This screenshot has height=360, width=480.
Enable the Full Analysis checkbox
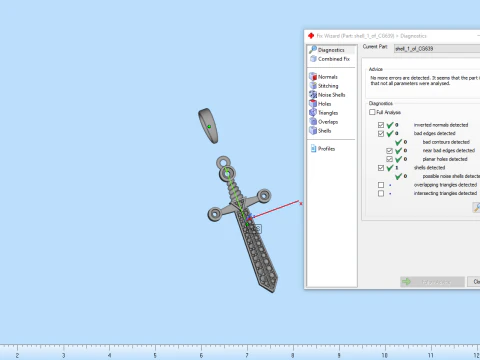tap(372, 112)
